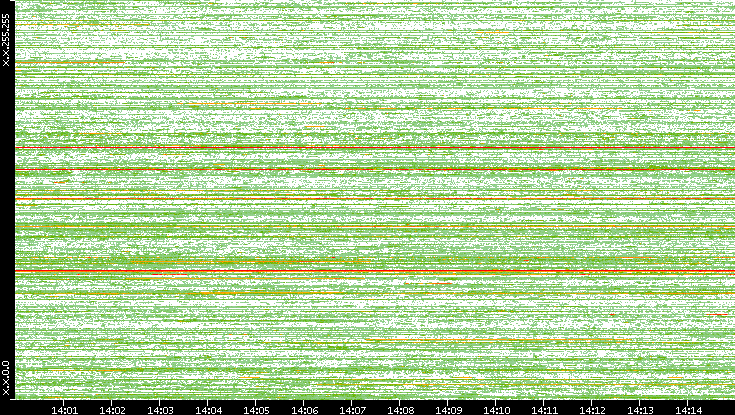735x415 pixels.
Task: Click the 14:04 time axis label
Action: tap(208, 411)
